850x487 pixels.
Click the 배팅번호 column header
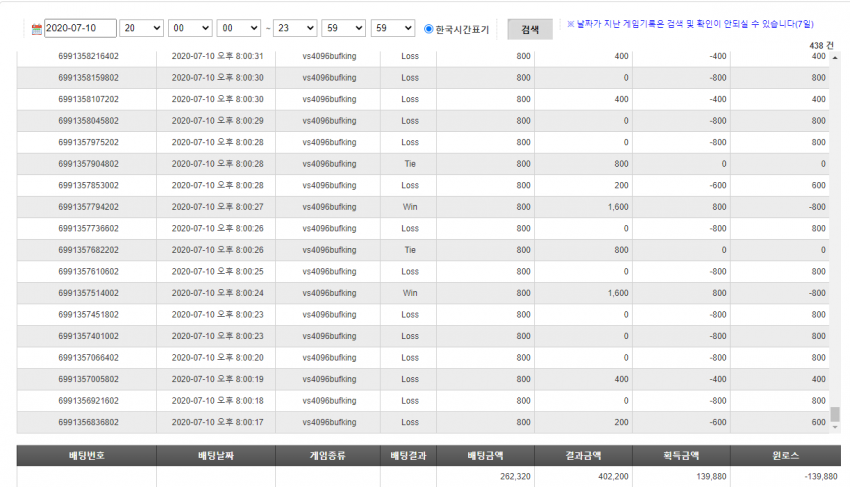click(x=87, y=456)
